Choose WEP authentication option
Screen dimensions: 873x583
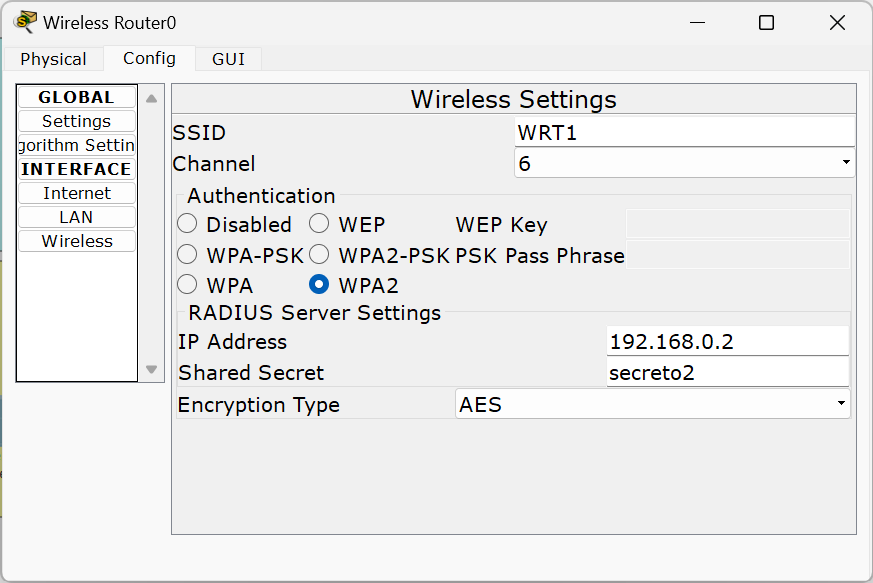point(319,224)
